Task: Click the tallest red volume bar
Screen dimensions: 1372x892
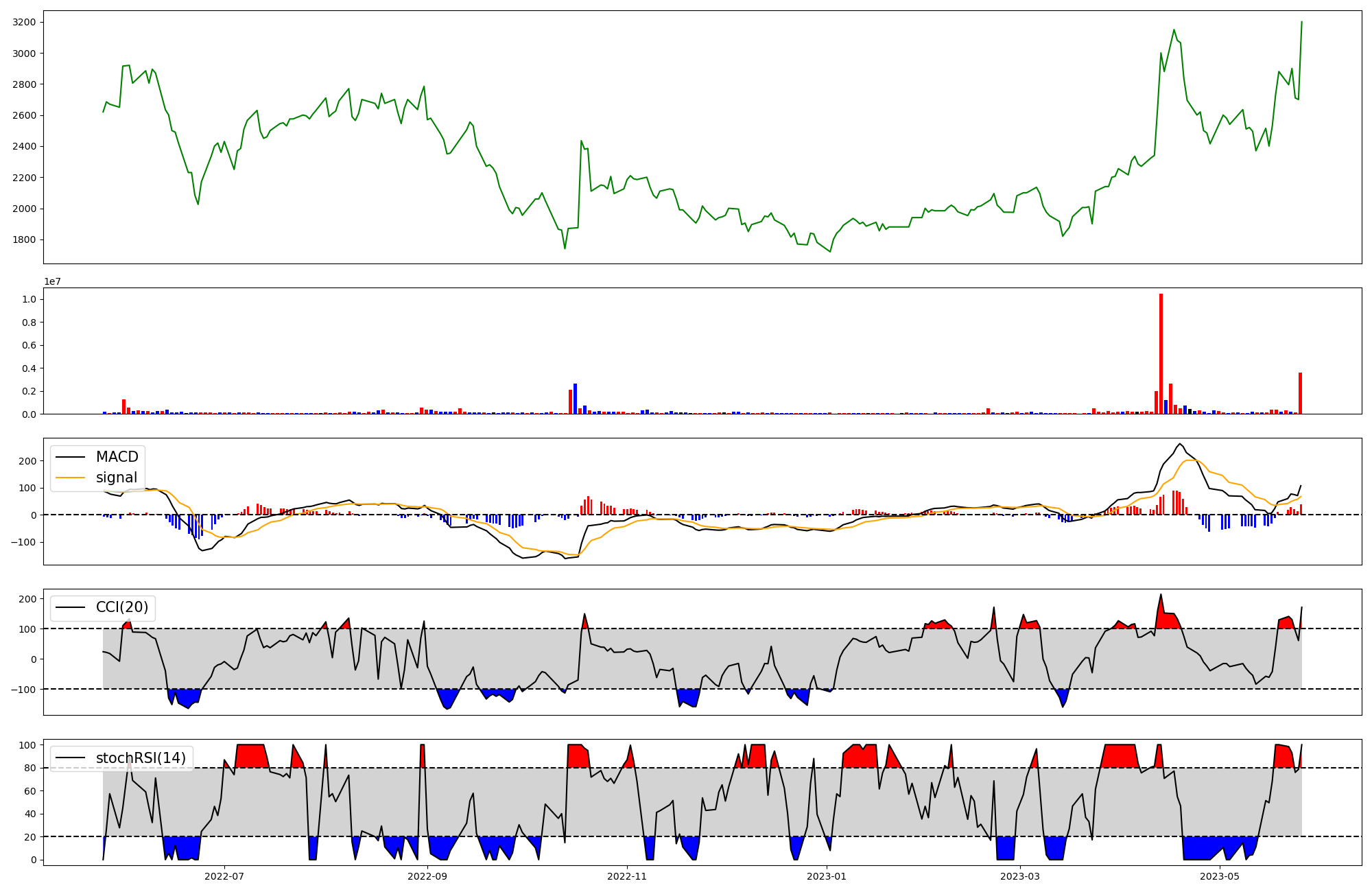Action: coord(1161,353)
